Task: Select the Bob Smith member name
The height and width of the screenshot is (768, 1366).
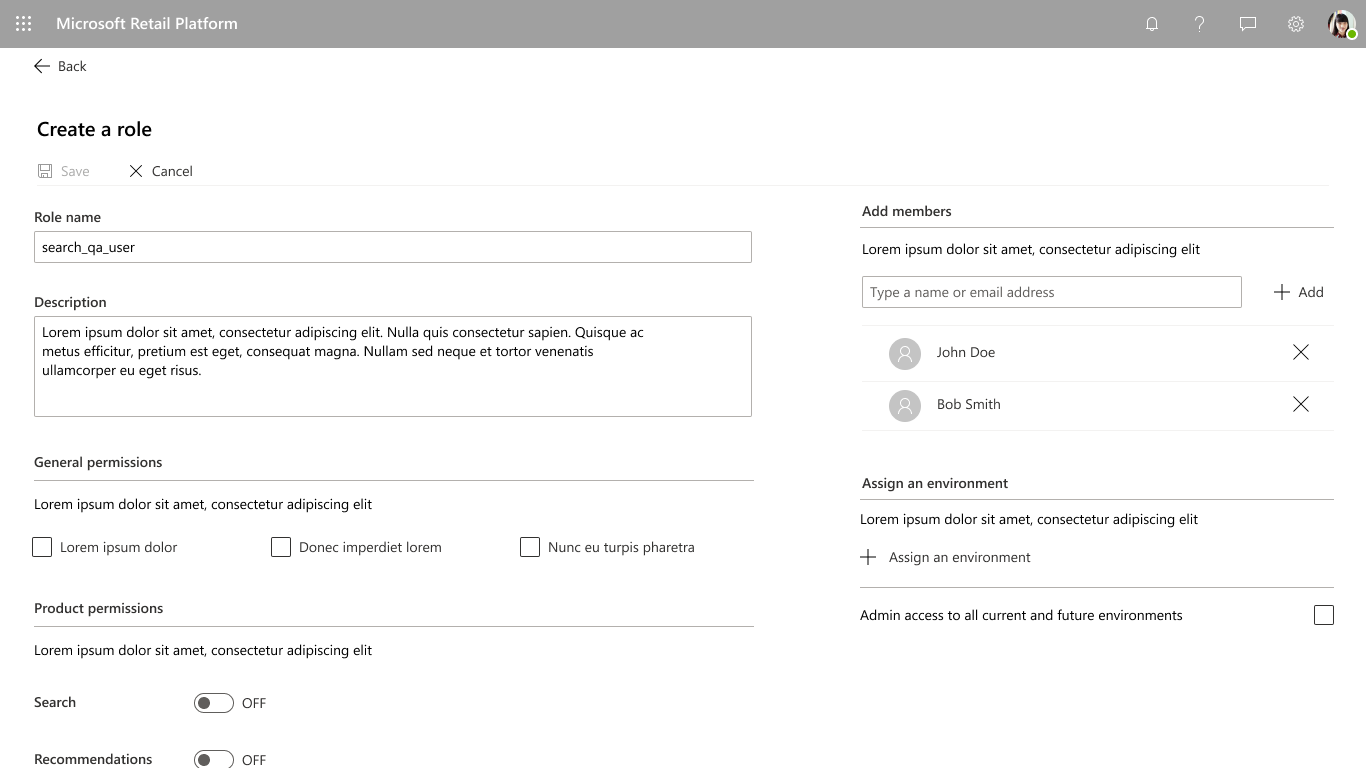Action: click(969, 404)
